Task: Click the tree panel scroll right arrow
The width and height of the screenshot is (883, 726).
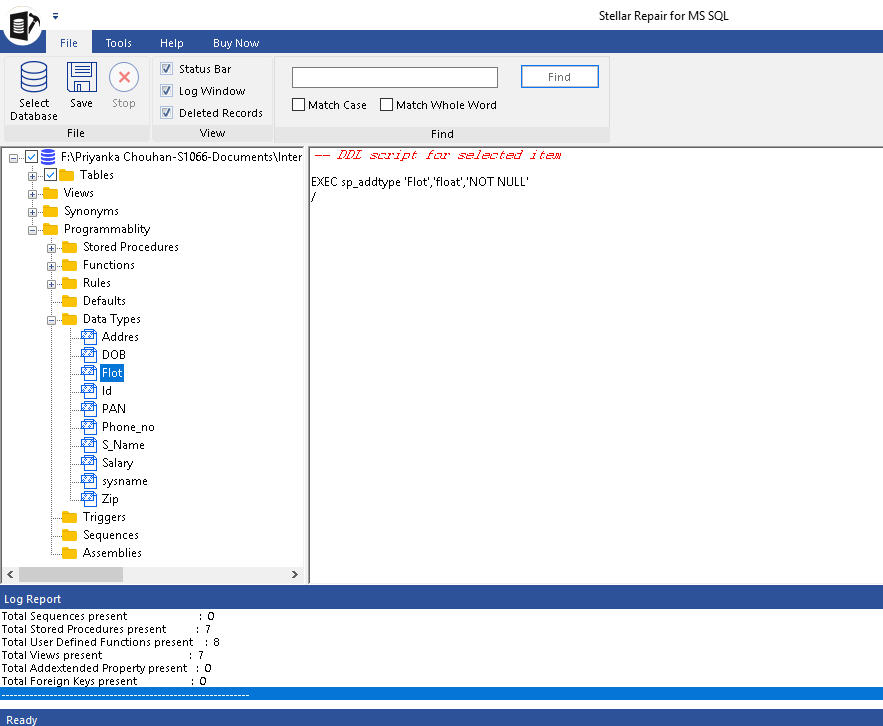Action: (295, 574)
